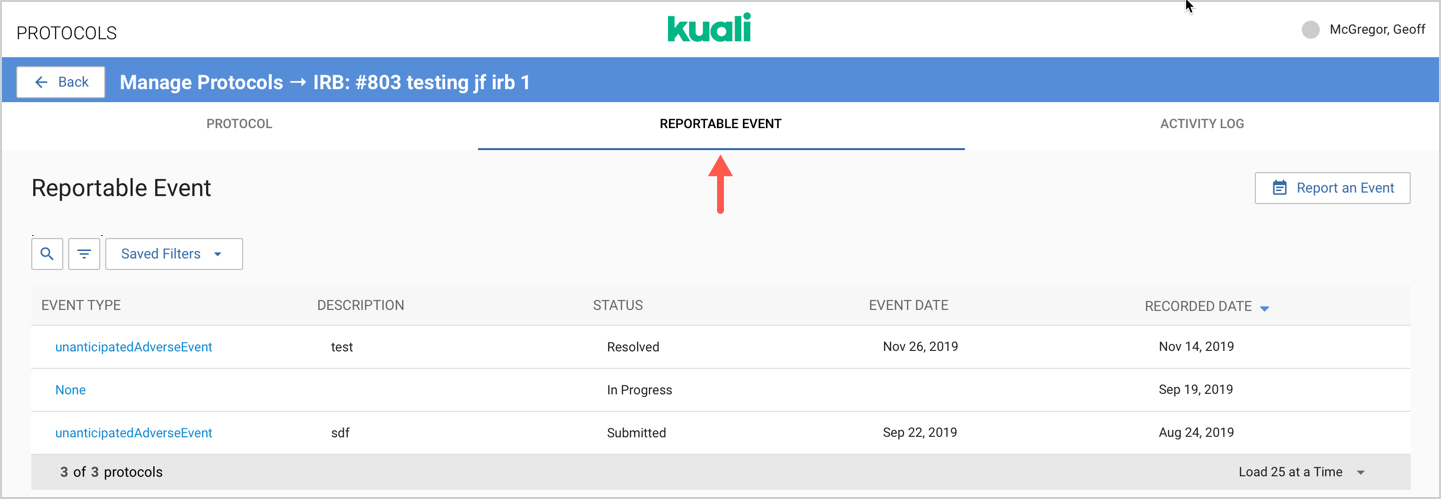This screenshot has height=499, width=1441.
Task: Click the Kuali logo
Action: coord(709,28)
